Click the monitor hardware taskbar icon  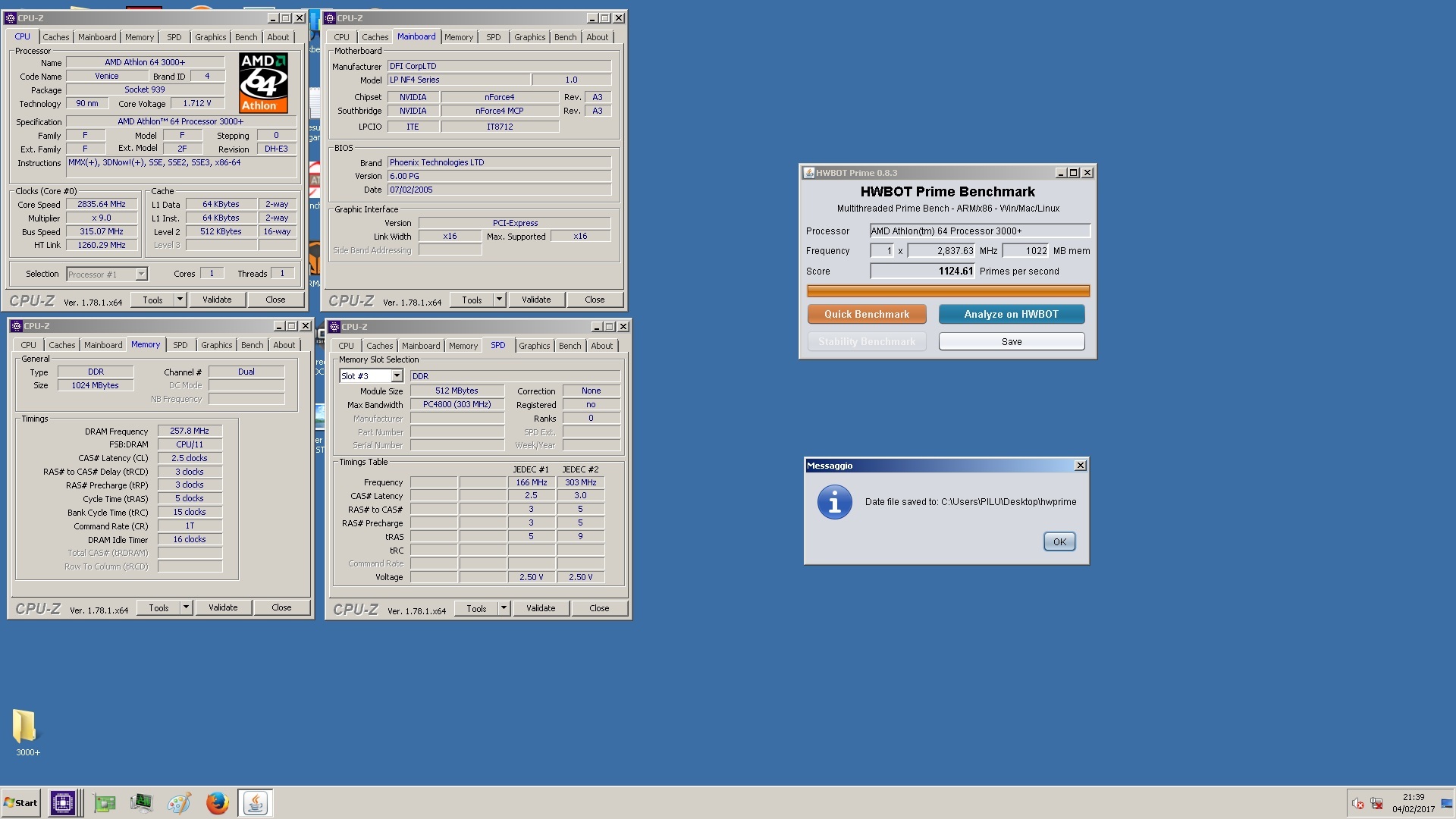pyautogui.click(x=141, y=802)
